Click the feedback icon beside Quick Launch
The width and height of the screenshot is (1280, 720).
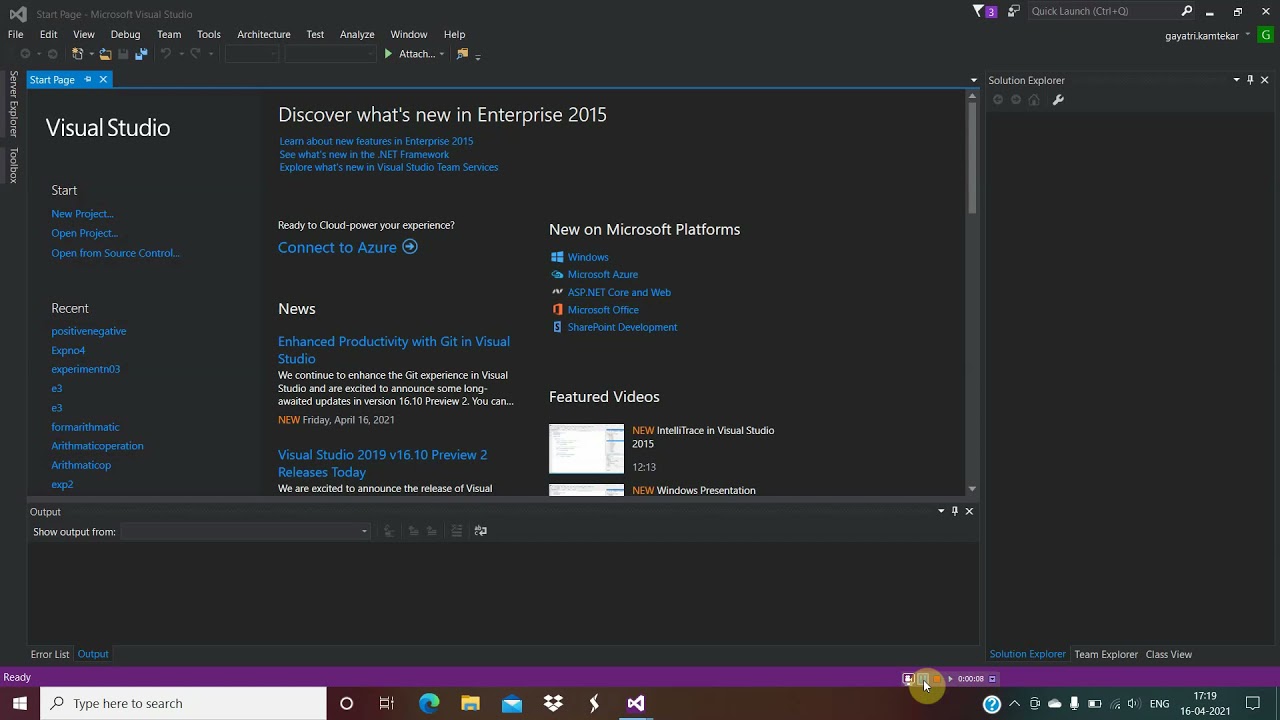[1014, 11]
